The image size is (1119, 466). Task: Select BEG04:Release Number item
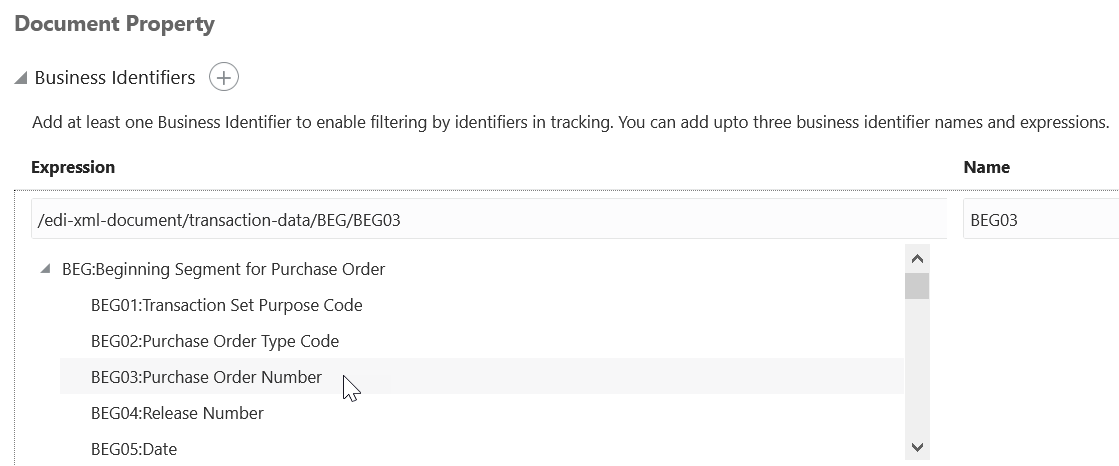[x=177, y=413]
